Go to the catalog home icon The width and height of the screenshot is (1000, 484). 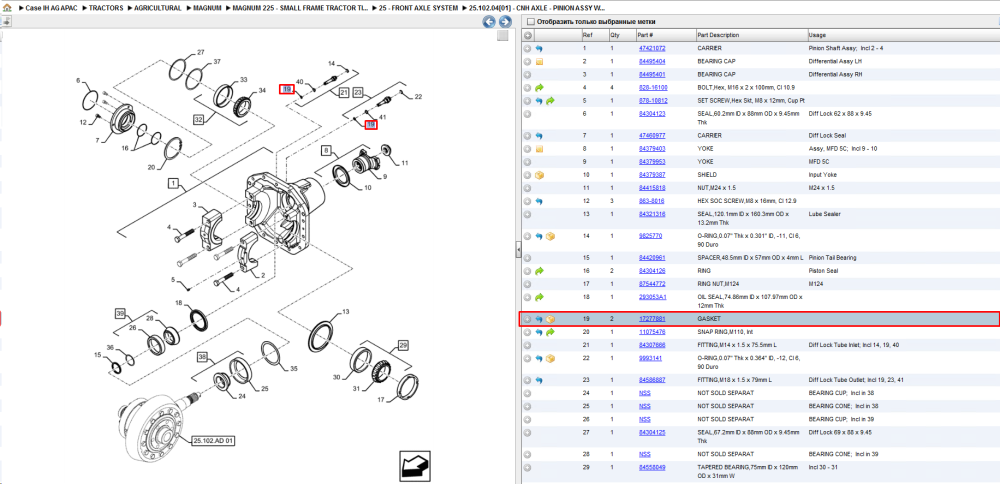7,8
